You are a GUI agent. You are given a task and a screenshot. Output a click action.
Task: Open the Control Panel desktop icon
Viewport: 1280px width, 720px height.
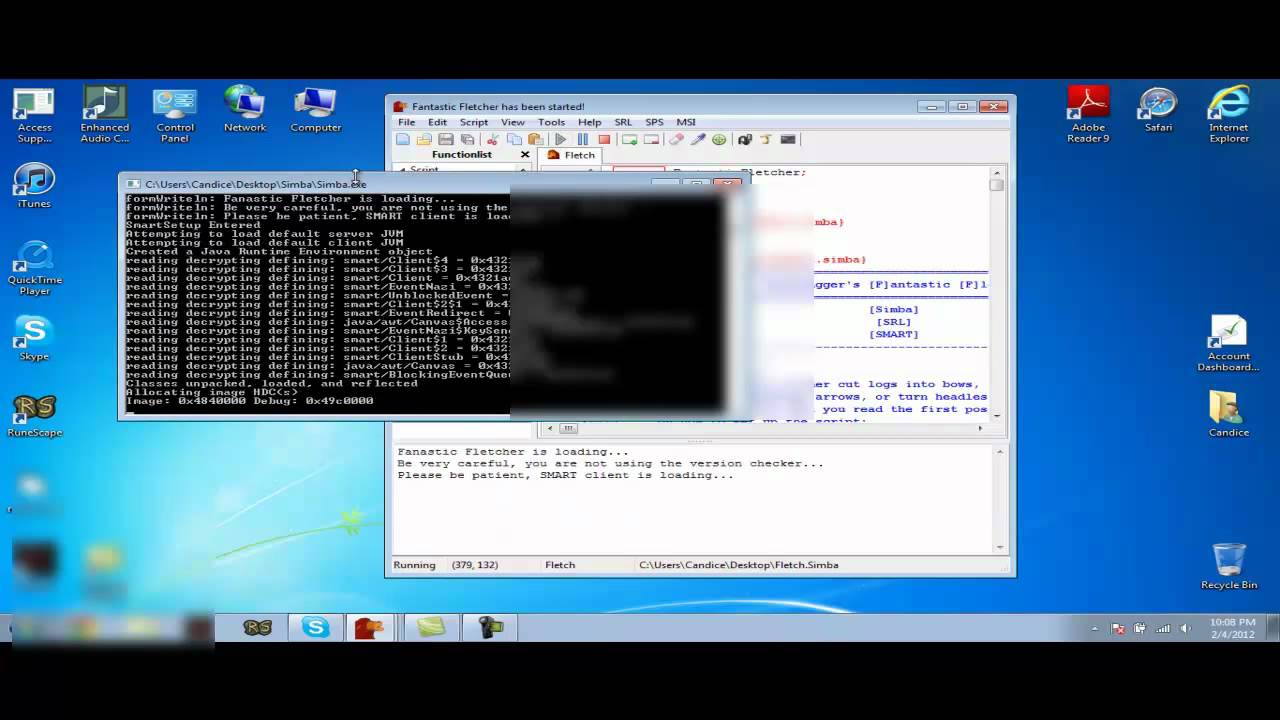175,116
